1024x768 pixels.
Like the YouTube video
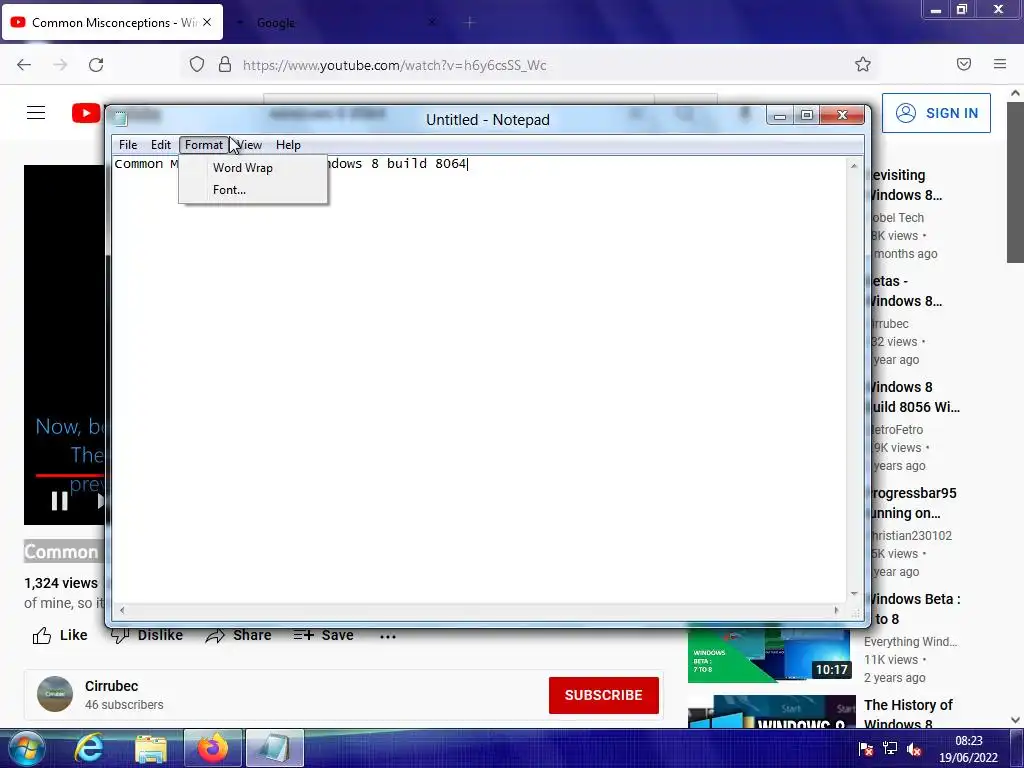[60, 635]
